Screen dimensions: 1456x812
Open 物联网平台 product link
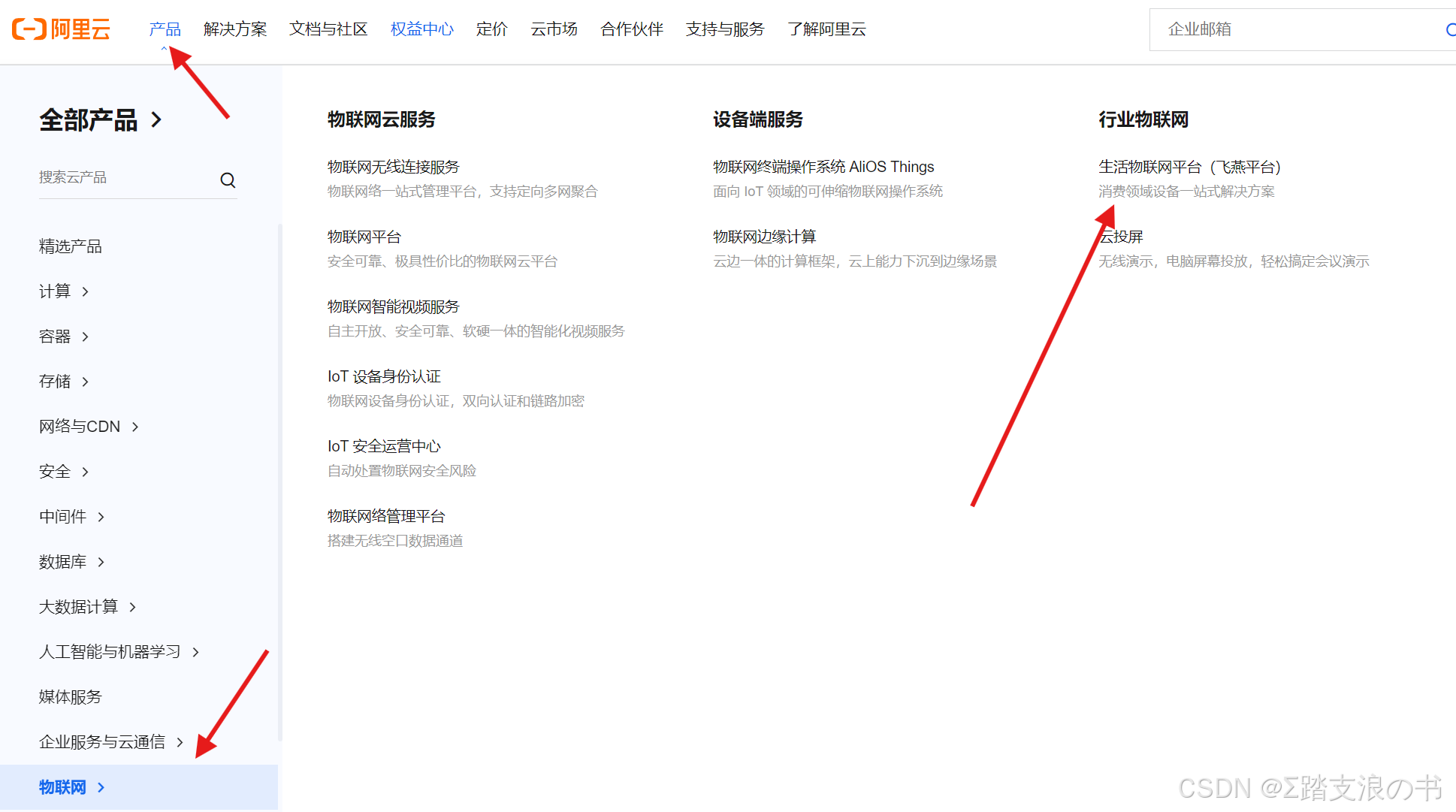click(364, 237)
